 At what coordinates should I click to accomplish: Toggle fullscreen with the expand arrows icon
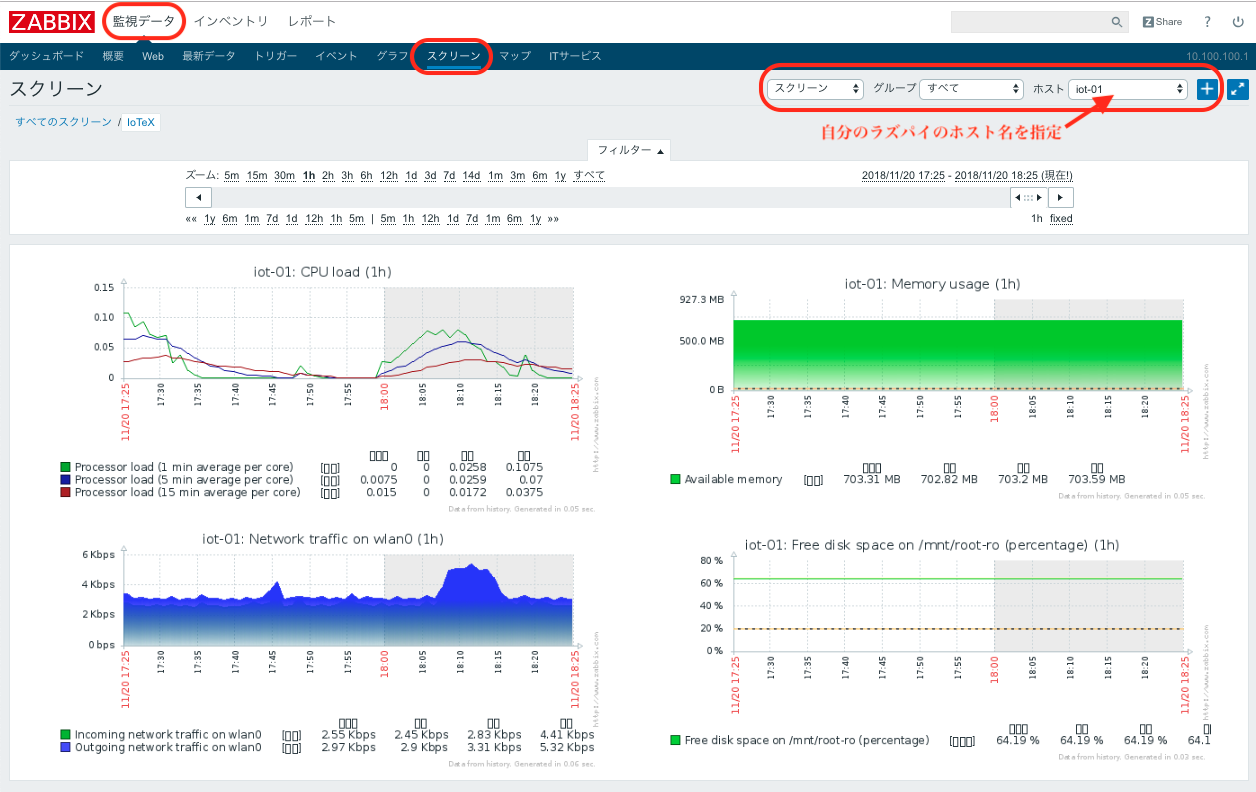[x=1238, y=89]
